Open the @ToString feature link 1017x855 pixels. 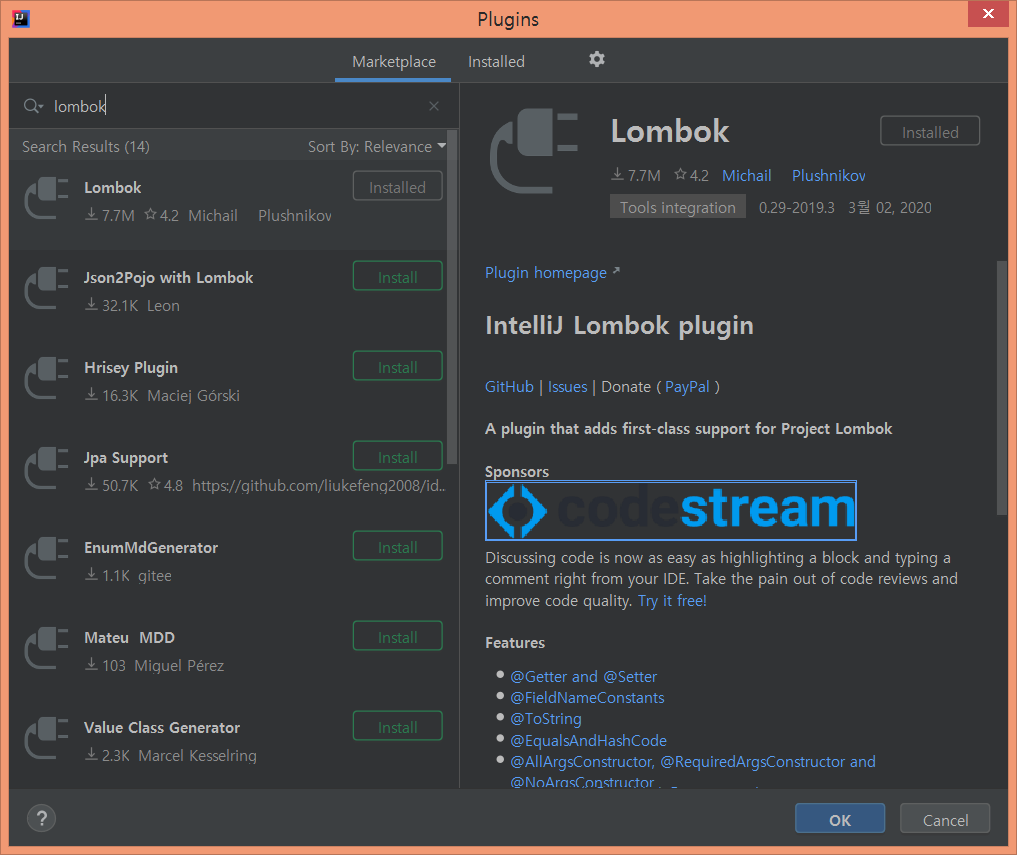click(545, 719)
